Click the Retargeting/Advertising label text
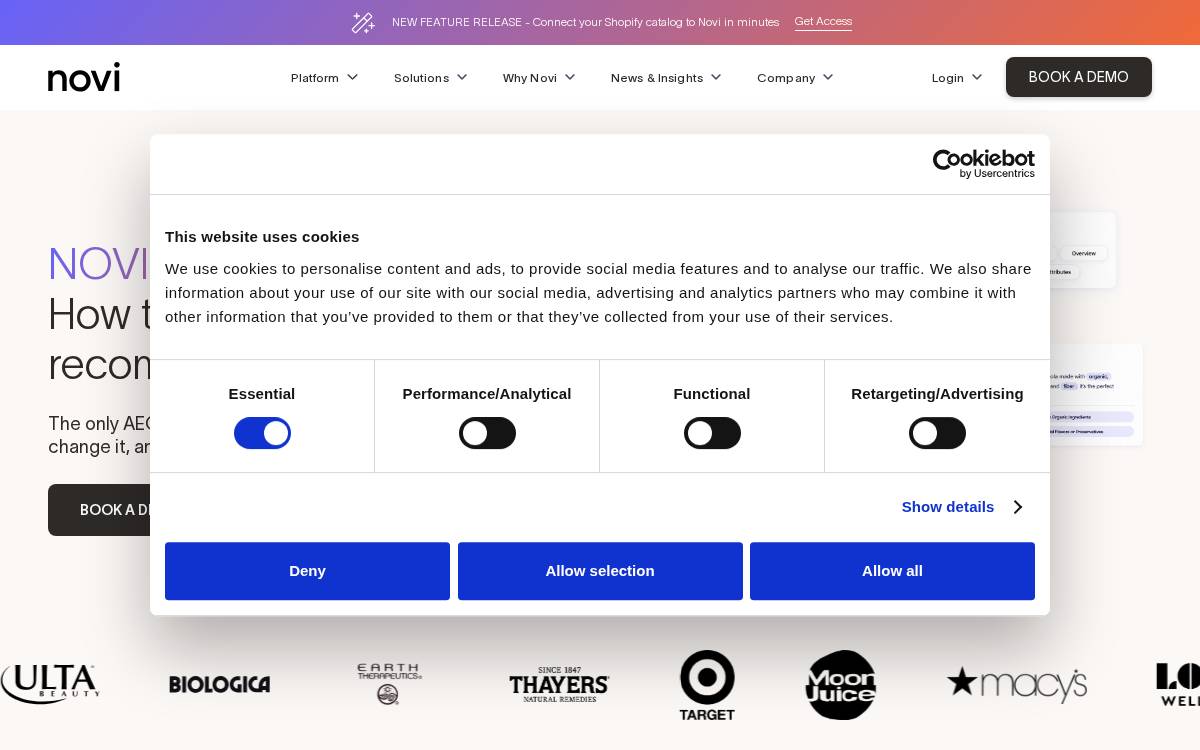Viewport: 1200px width, 750px height. click(937, 394)
